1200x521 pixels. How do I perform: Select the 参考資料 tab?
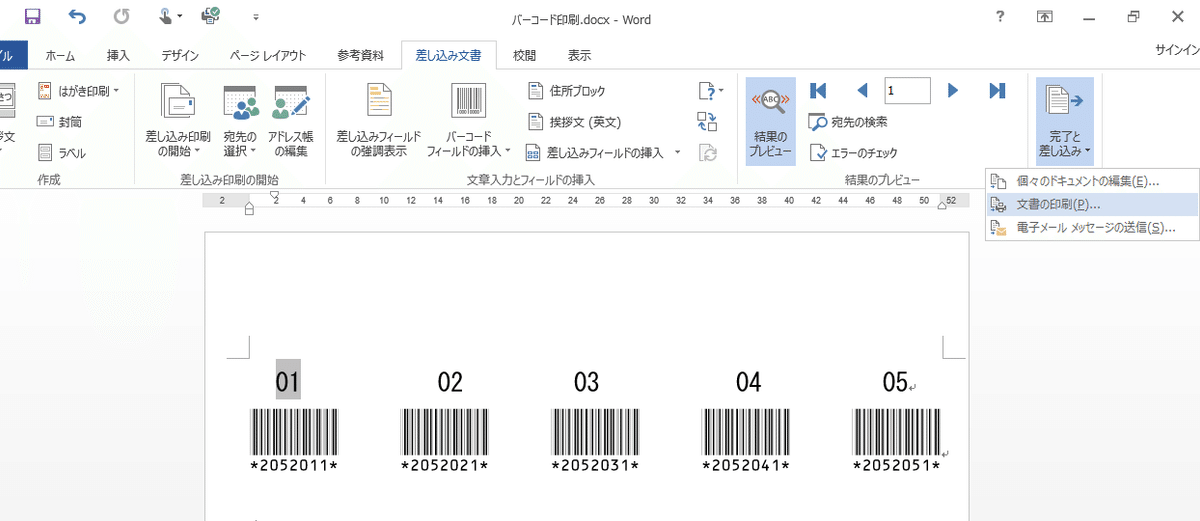(359, 56)
